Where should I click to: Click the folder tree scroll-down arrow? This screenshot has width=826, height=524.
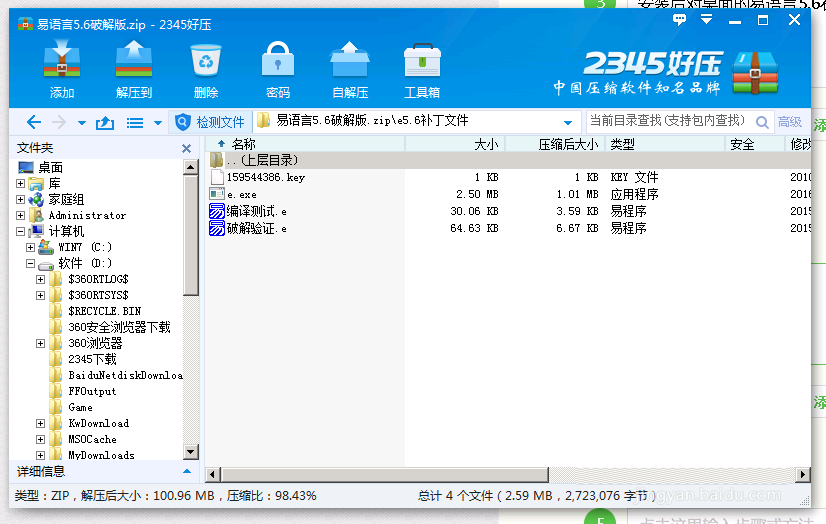(x=191, y=451)
